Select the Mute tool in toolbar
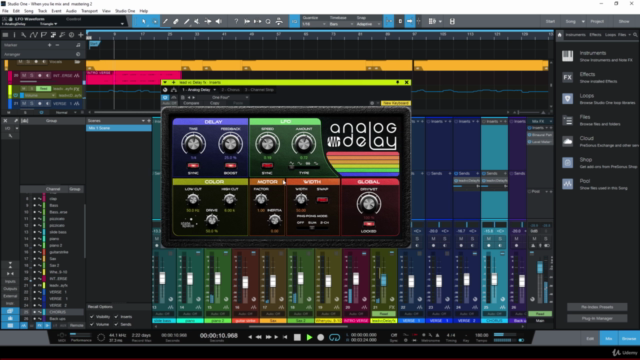Screen dimensions: 640x360 click(197, 21)
